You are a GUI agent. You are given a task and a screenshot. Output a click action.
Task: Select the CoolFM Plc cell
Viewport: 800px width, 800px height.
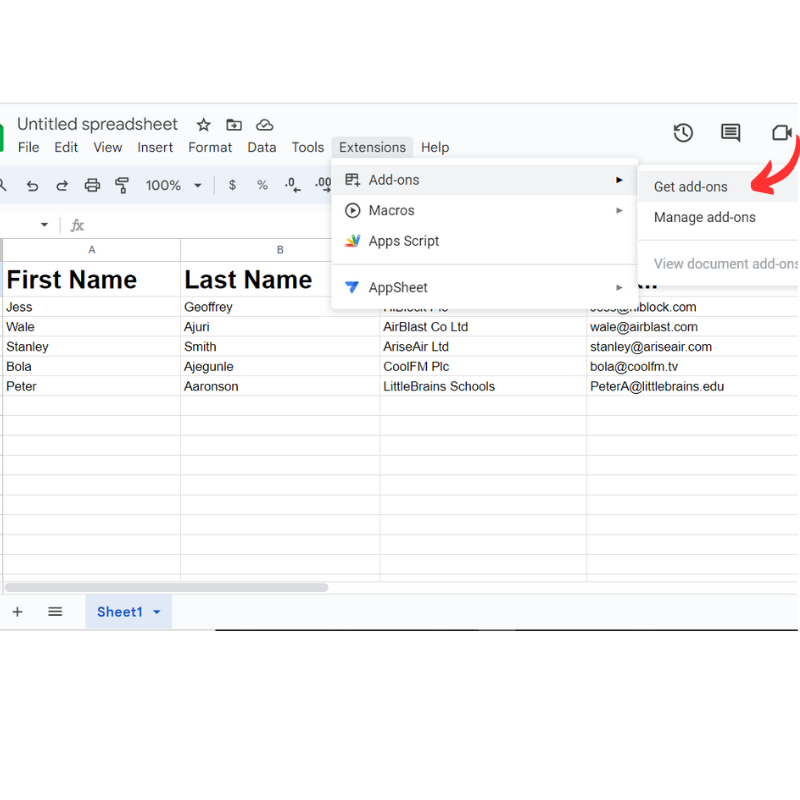483,367
